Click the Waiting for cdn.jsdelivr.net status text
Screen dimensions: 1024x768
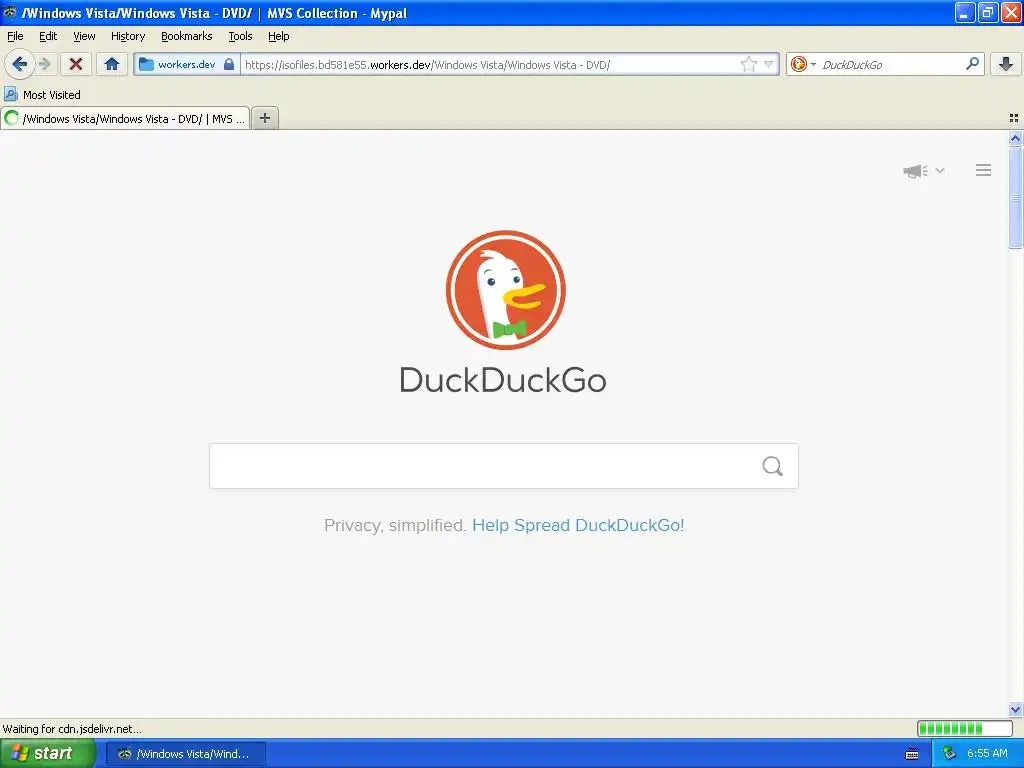click(72, 729)
